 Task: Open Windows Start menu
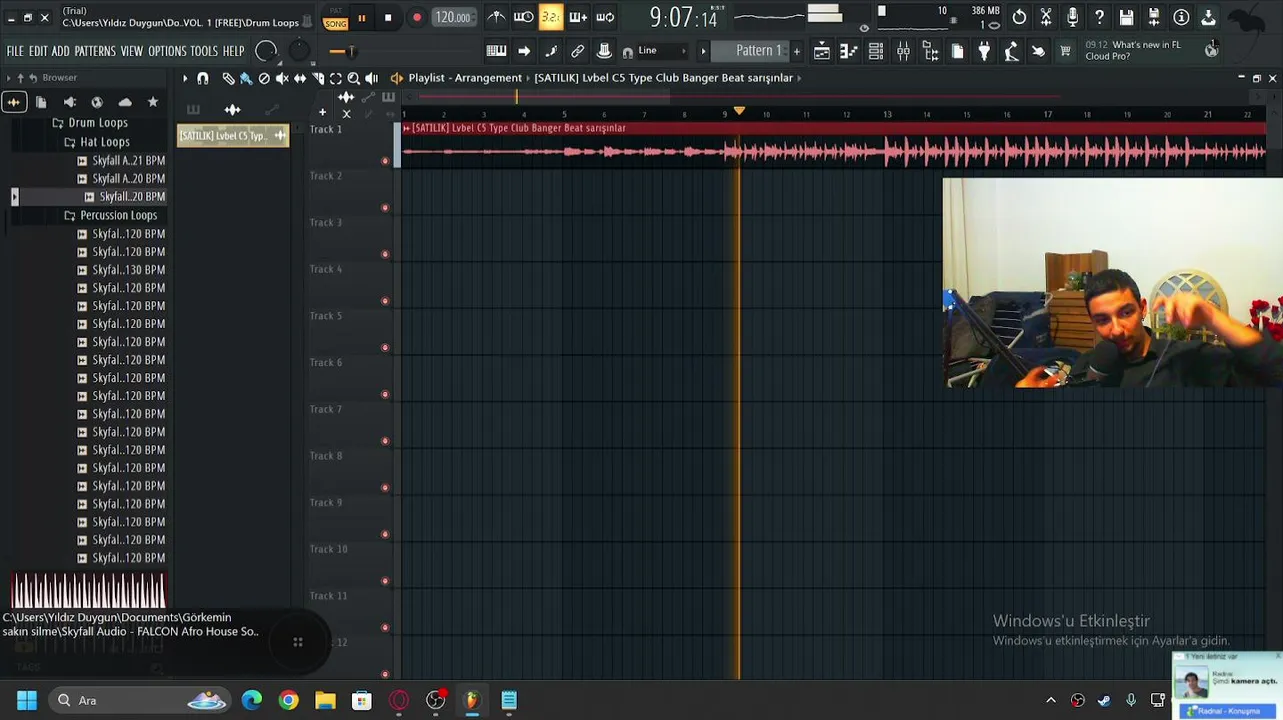(x=27, y=700)
